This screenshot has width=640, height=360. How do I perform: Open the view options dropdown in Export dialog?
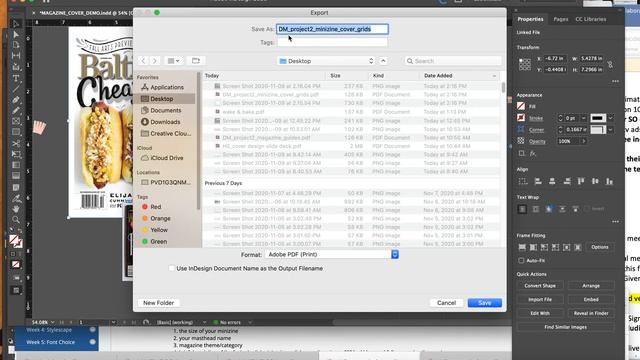[x=173, y=61]
